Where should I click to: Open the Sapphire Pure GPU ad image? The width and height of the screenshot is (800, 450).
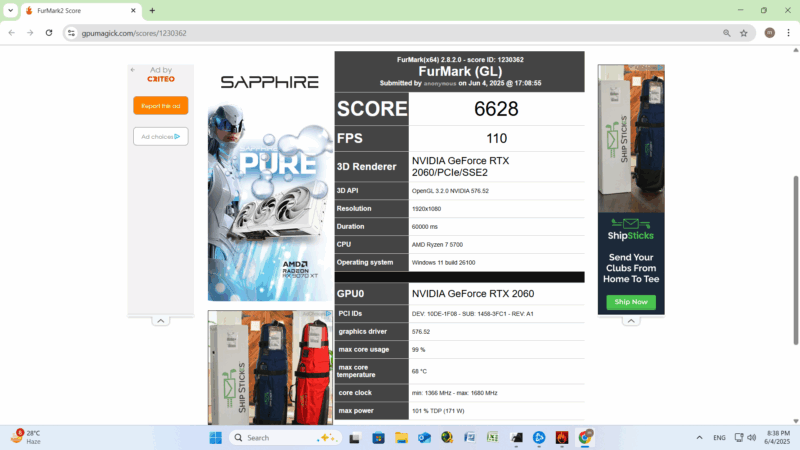tap(270, 202)
